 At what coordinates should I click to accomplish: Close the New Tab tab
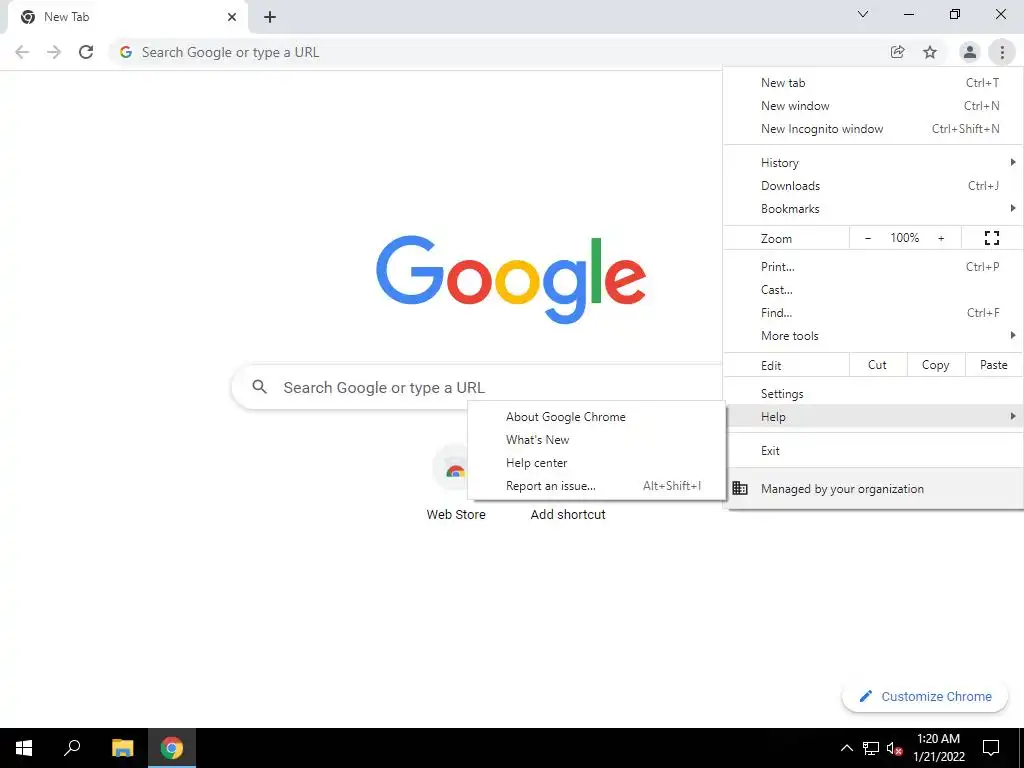click(x=232, y=17)
